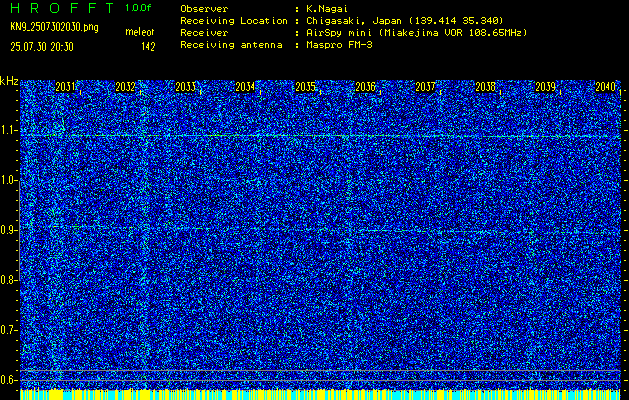Click the 0.9 kHz axis label
The width and height of the screenshot is (629, 400).
coord(9,230)
